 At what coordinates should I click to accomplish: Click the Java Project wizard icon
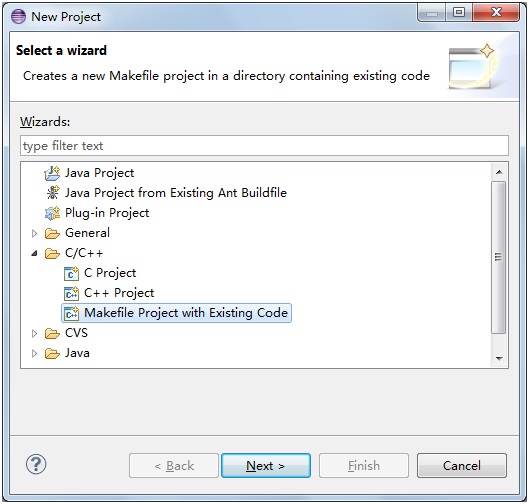coord(52,173)
